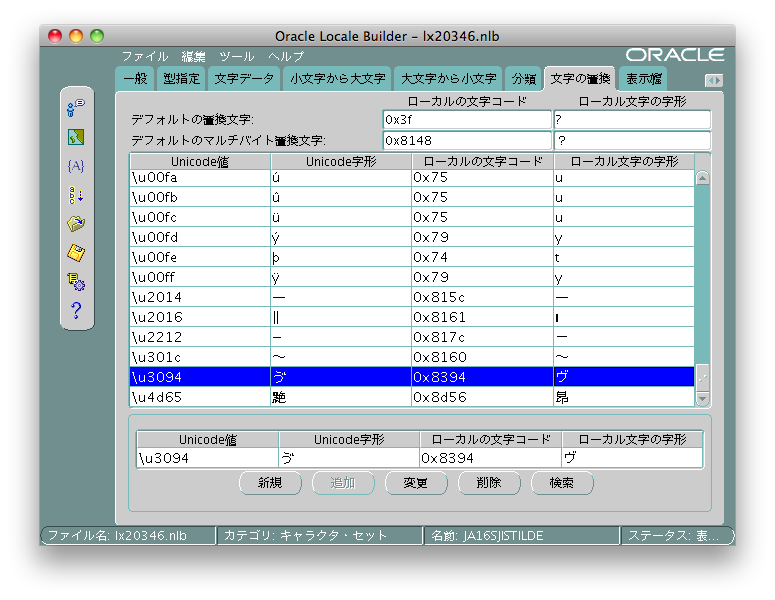Click the ローカル文字の字形 header in upper table
The image size is (775, 600).
pyautogui.click(x=624, y=162)
